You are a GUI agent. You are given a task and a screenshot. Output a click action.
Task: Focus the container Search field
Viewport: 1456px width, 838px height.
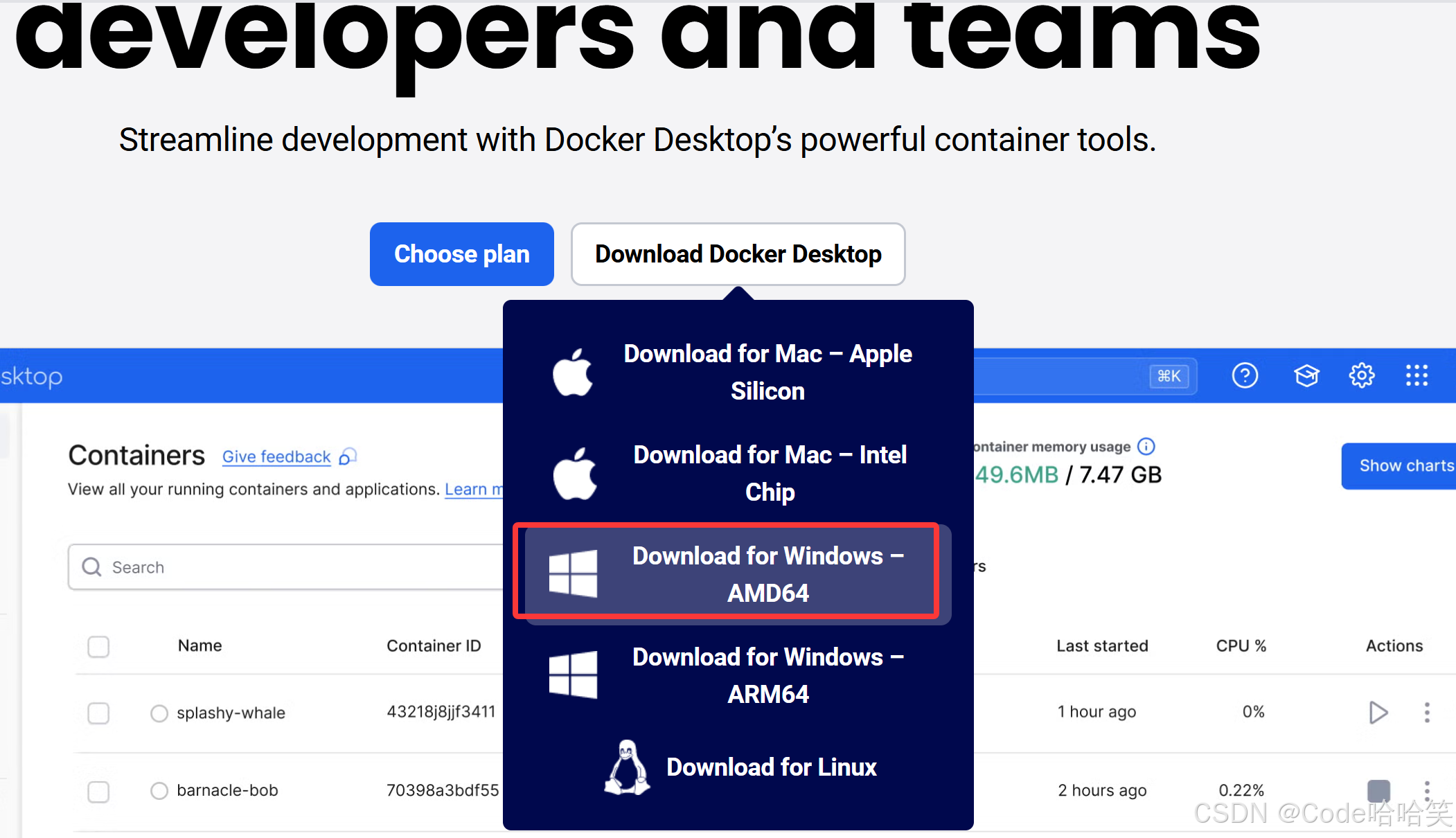coord(285,567)
